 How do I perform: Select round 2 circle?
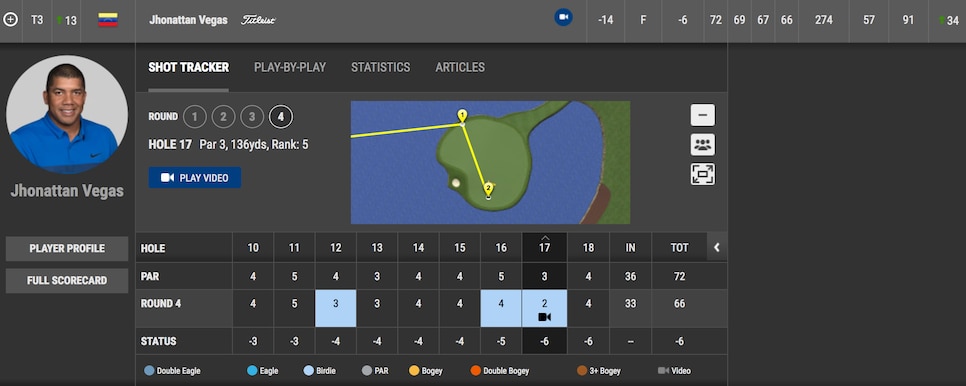(223, 116)
